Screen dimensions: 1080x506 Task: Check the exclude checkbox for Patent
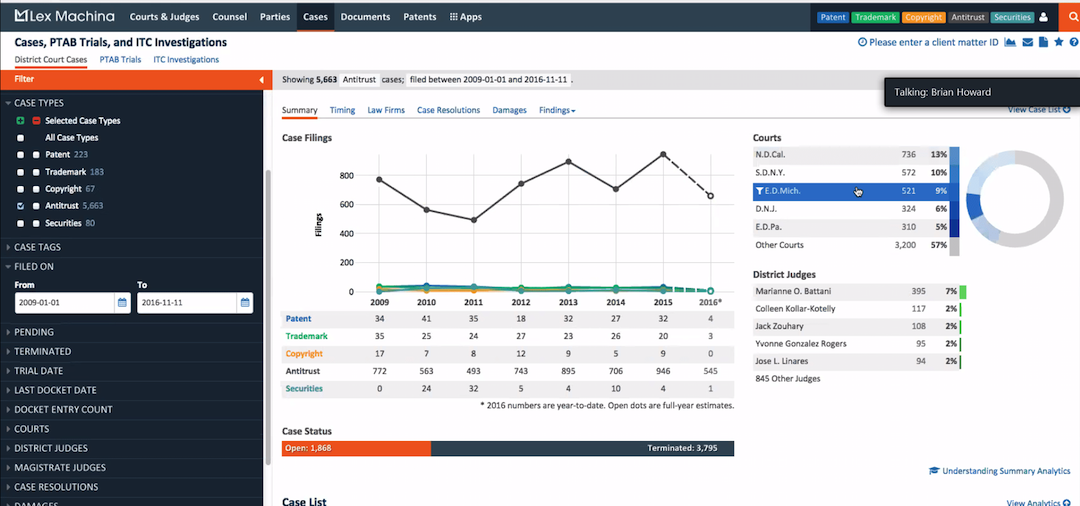tap(36, 155)
